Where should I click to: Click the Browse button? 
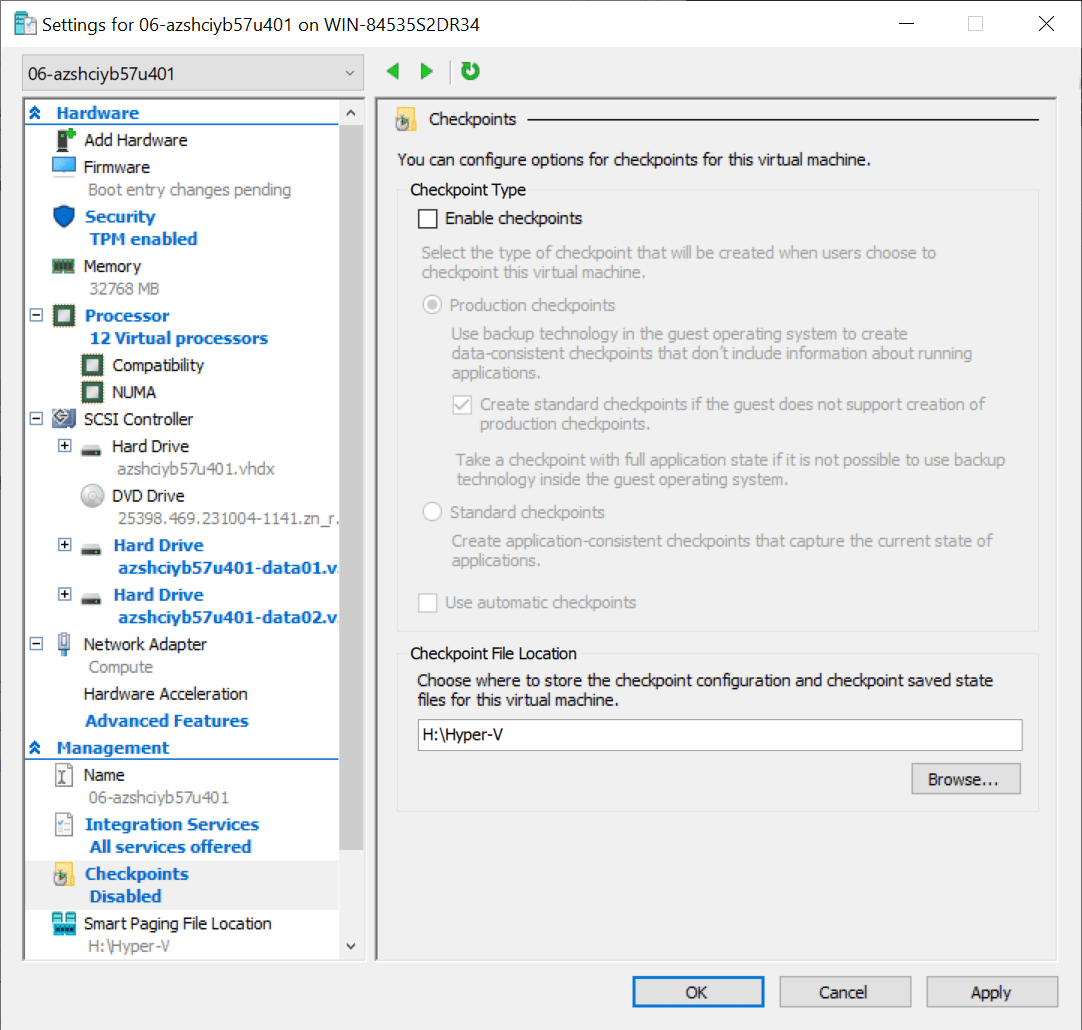pyautogui.click(x=965, y=779)
